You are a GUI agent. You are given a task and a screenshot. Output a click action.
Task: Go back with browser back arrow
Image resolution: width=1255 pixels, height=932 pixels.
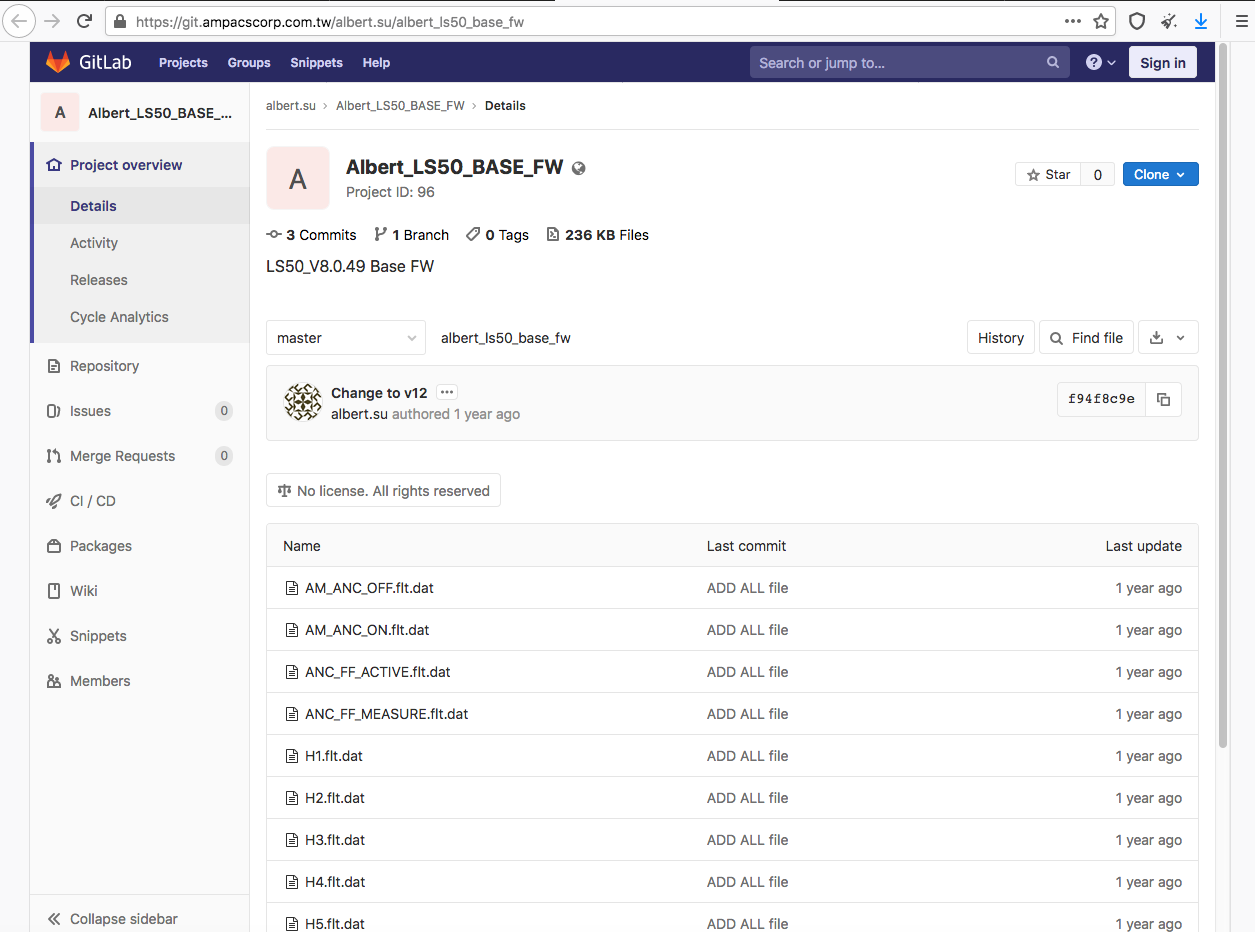pos(20,21)
